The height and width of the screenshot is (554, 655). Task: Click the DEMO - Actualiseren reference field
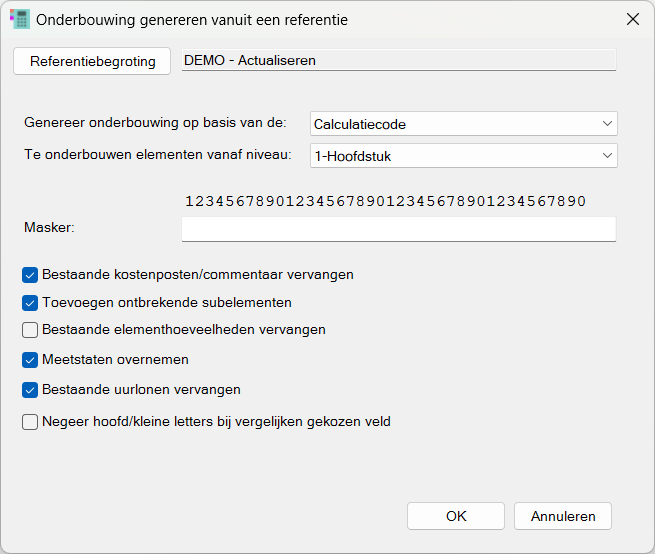399,60
